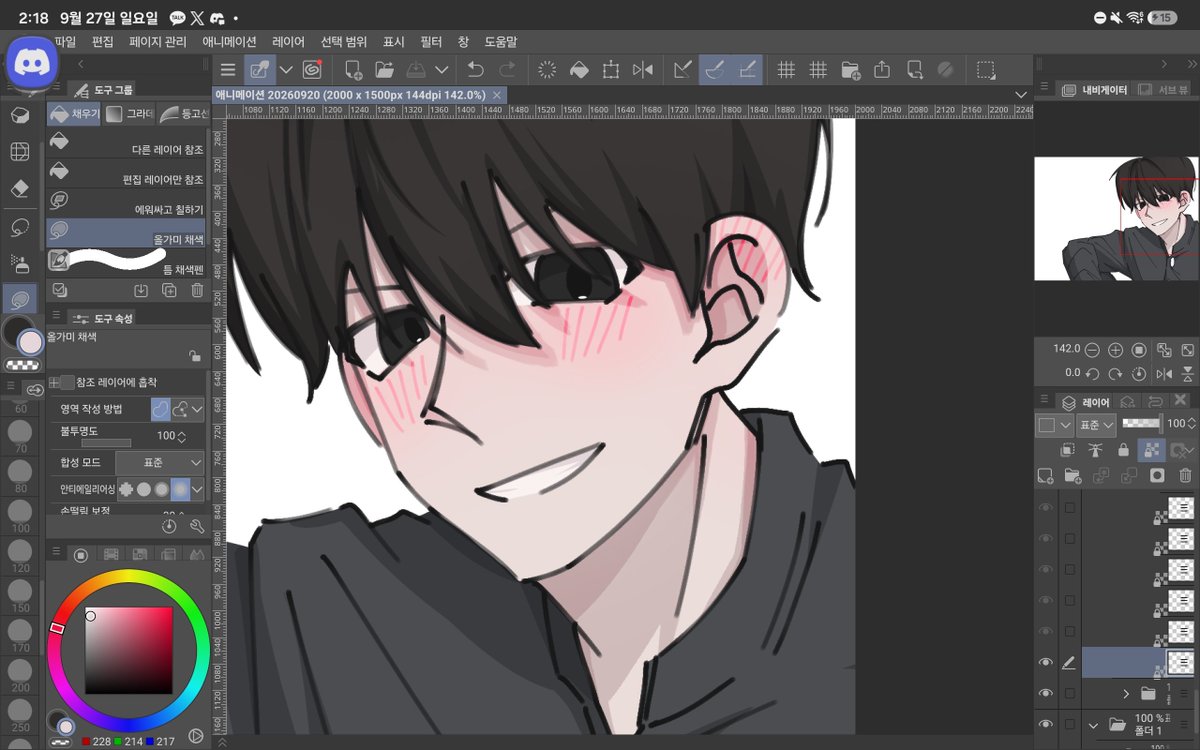Select the 다른 레이어 참조 sub tool
Image resolution: width=1200 pixels, height=750 pixels.
(x=126, y=142)
